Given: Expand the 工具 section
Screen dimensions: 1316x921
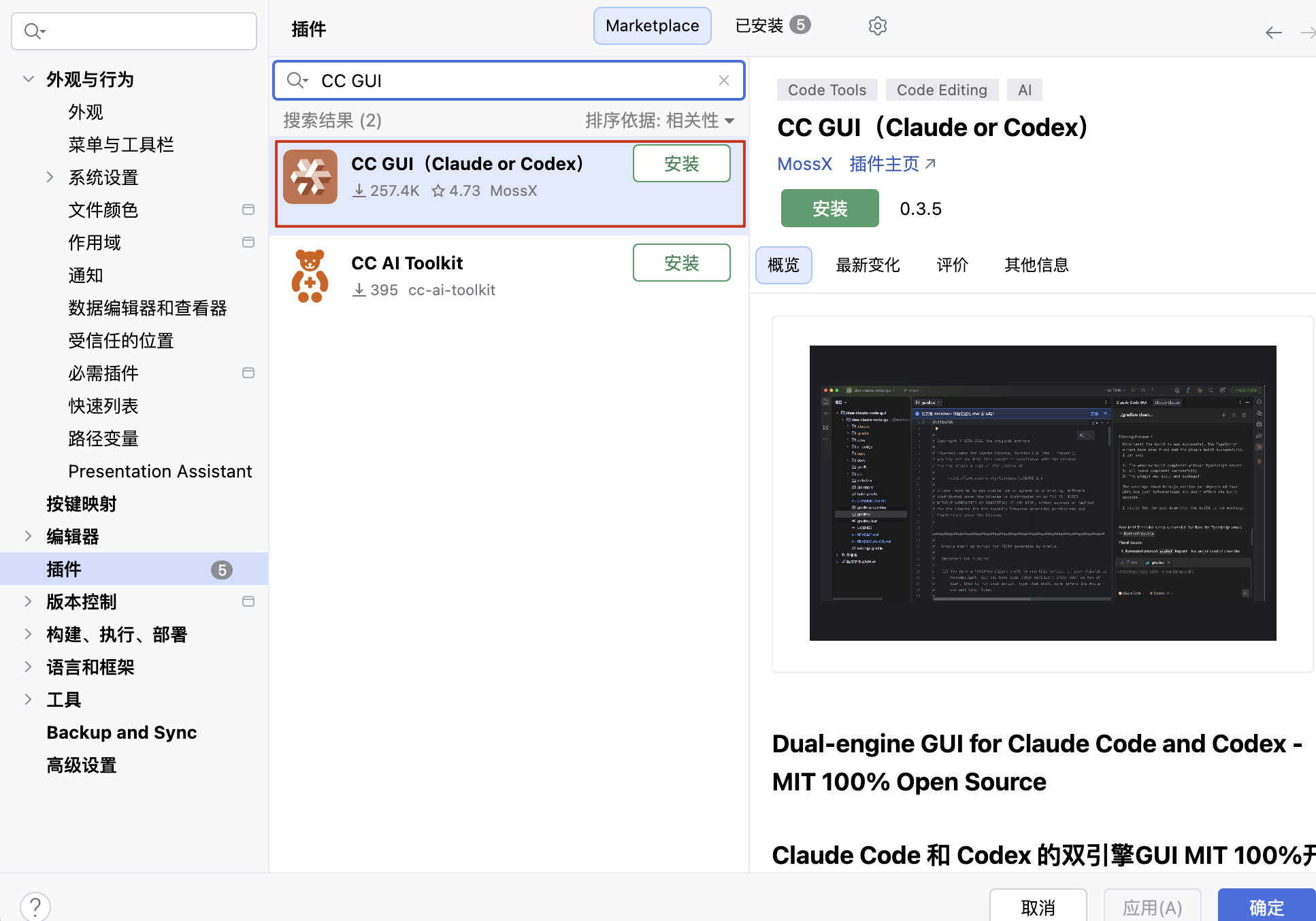Looking at the screenshot, I should coord(29,699).
